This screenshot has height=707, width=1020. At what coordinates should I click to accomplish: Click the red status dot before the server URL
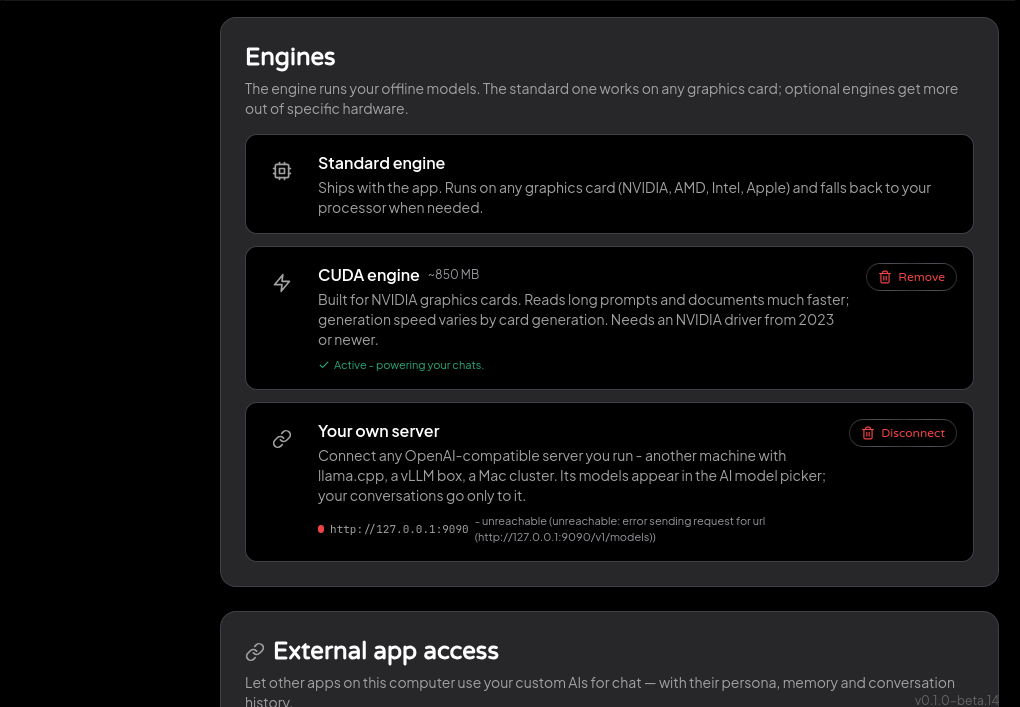point(321,529)
